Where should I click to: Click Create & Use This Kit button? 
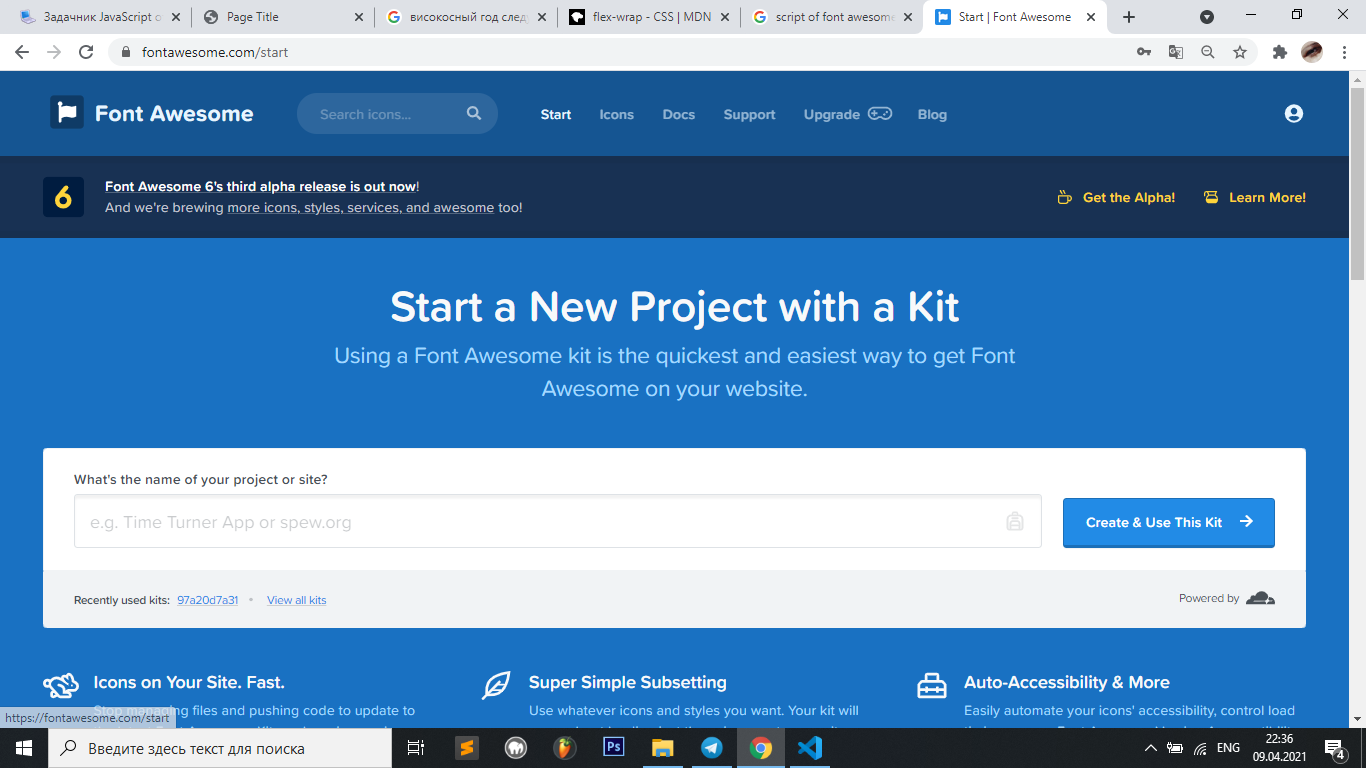1168,522
